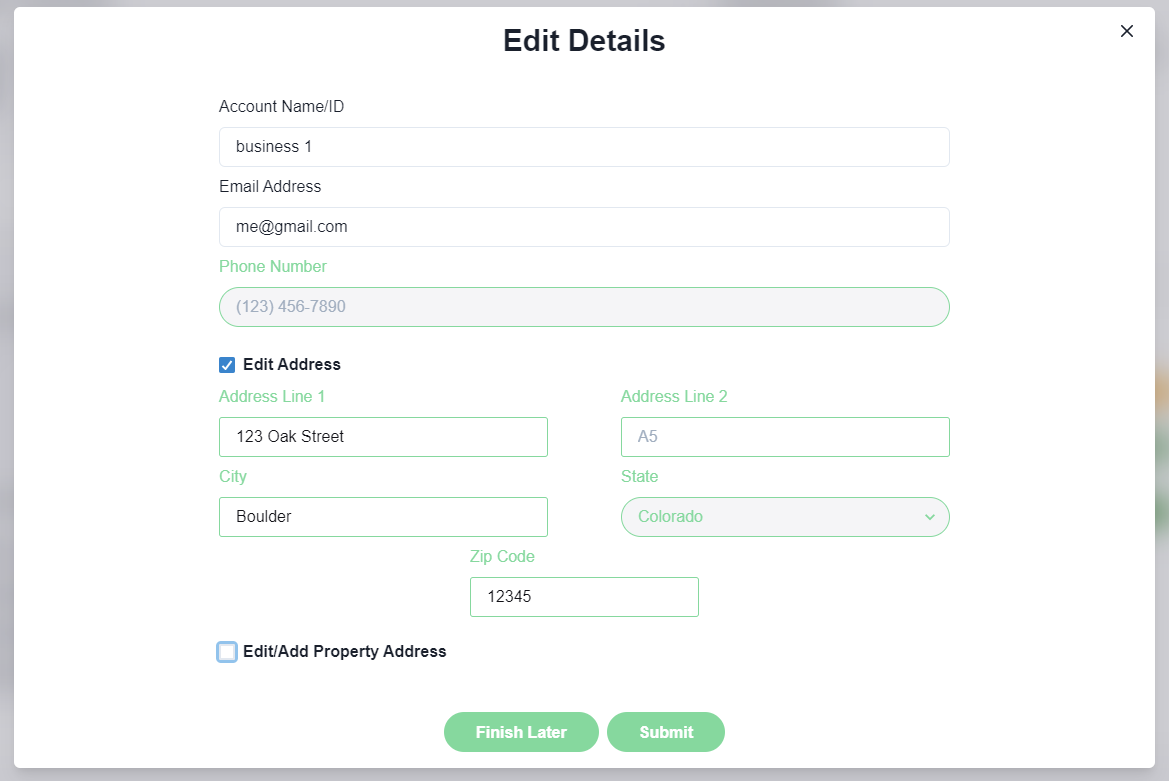Click the chevron arrow in State selector

coord(929,517)
